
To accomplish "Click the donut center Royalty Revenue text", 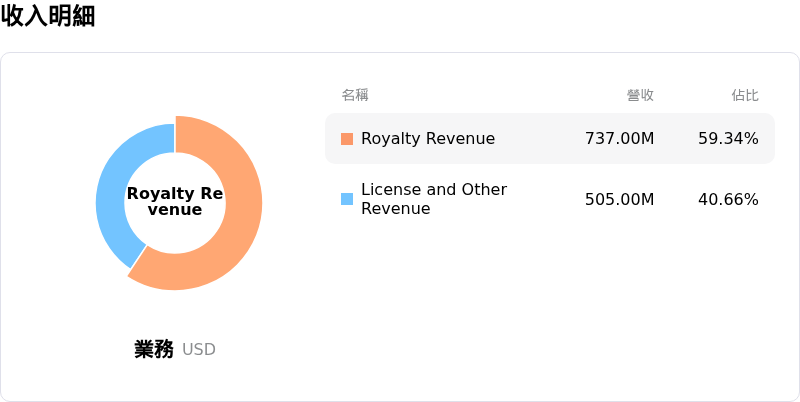I will point(175,202).
